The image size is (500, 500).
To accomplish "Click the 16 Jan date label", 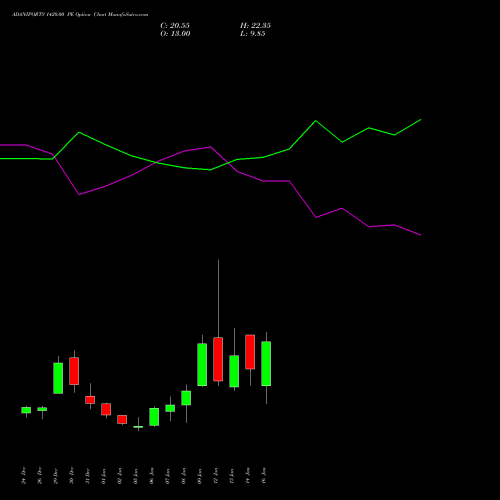I will 263,476.
